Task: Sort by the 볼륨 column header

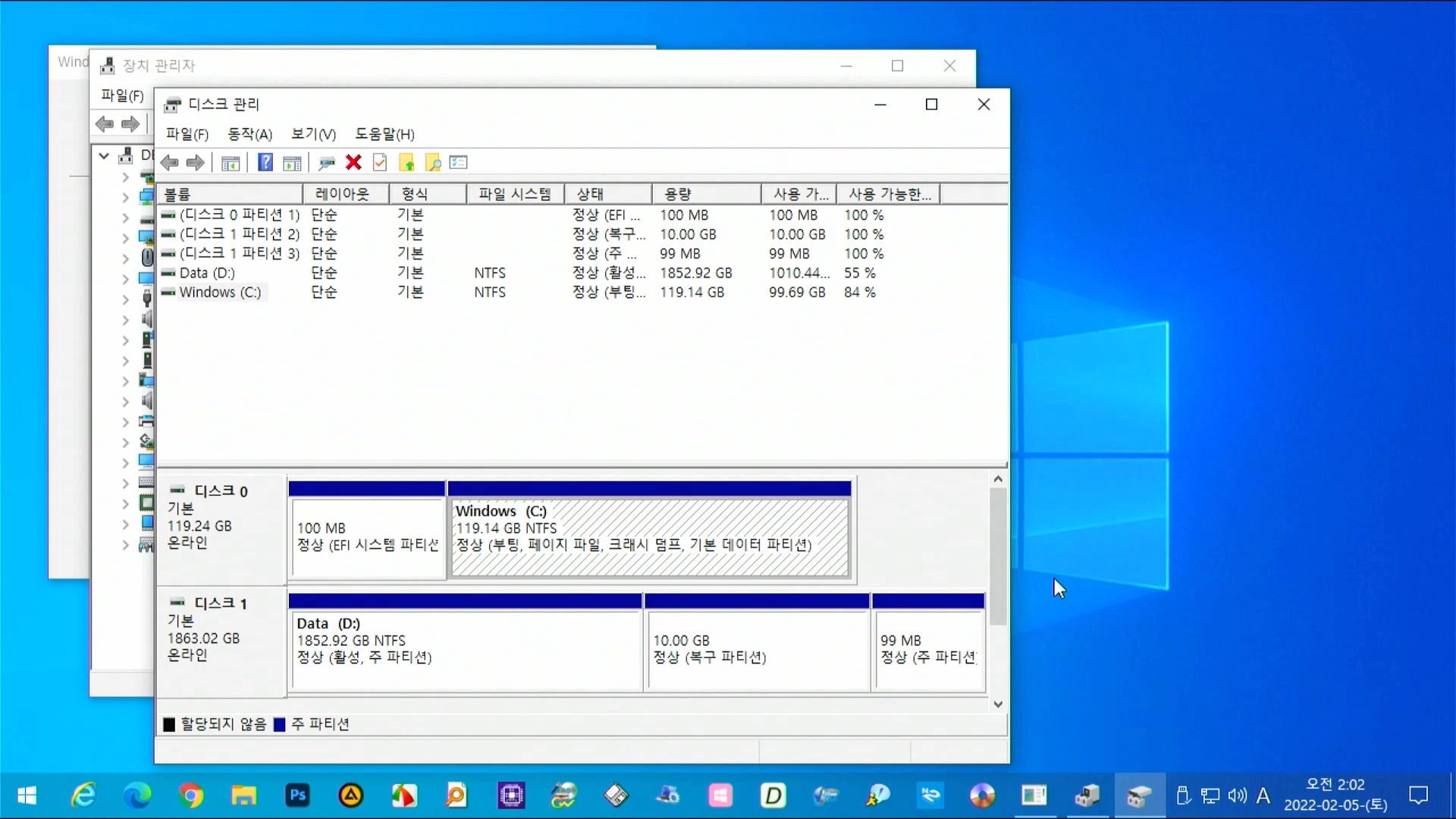Action: [230, 194]
